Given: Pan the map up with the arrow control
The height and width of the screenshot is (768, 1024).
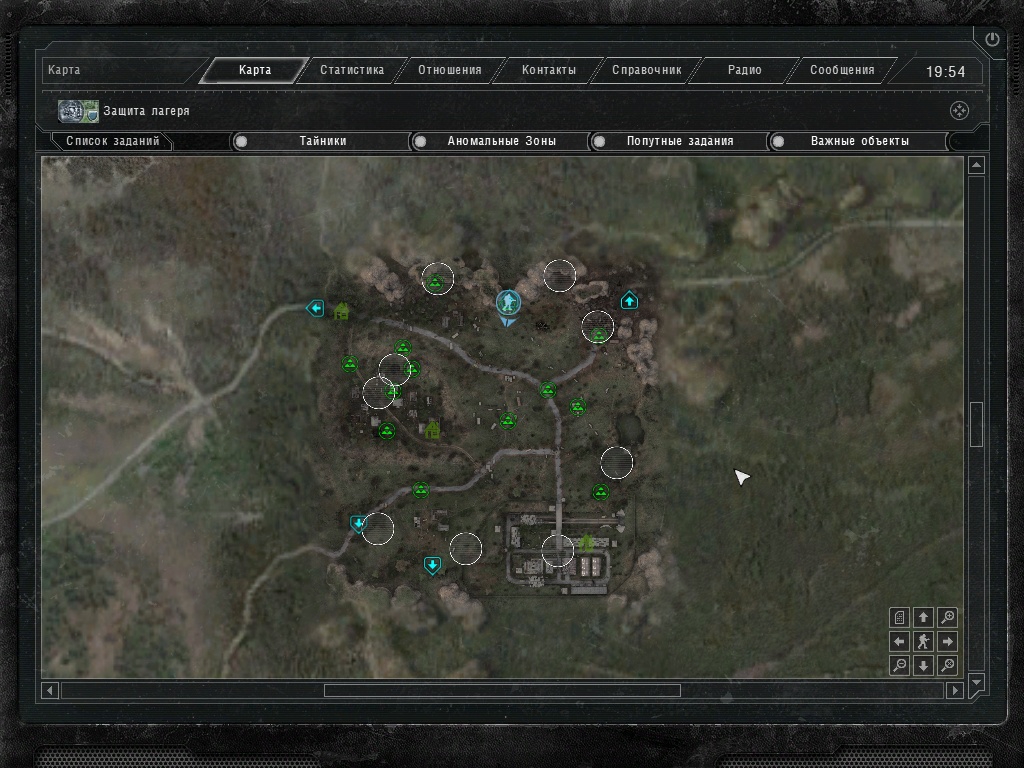Looking at the screenshot, I should (923, 617).
